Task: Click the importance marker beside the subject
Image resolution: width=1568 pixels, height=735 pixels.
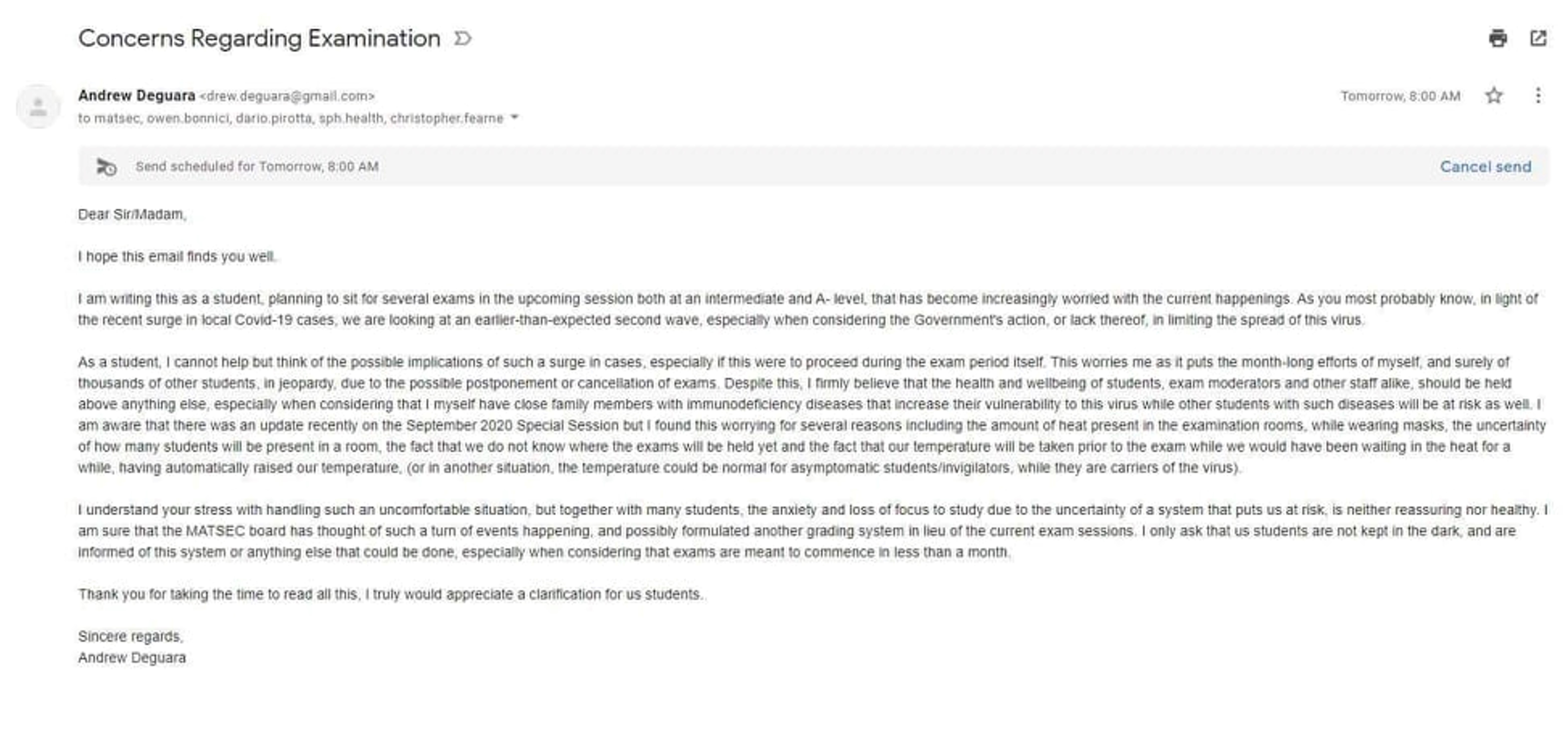Action: 463,39
